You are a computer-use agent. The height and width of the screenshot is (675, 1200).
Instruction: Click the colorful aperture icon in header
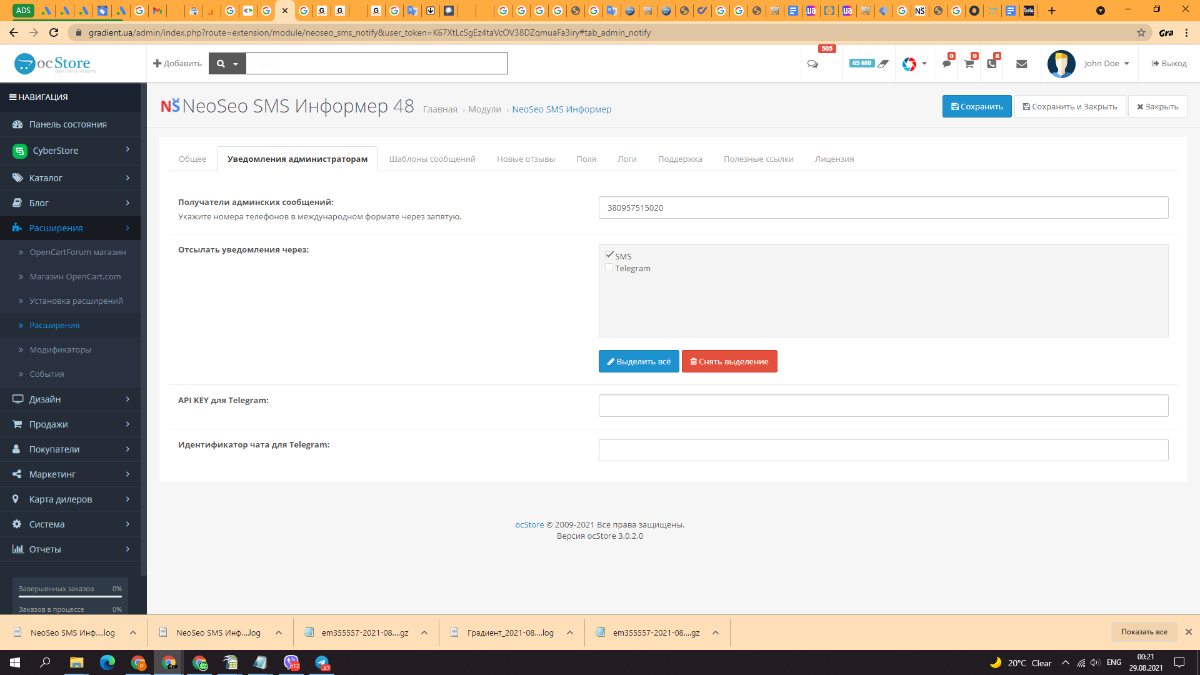click(909, 64)
